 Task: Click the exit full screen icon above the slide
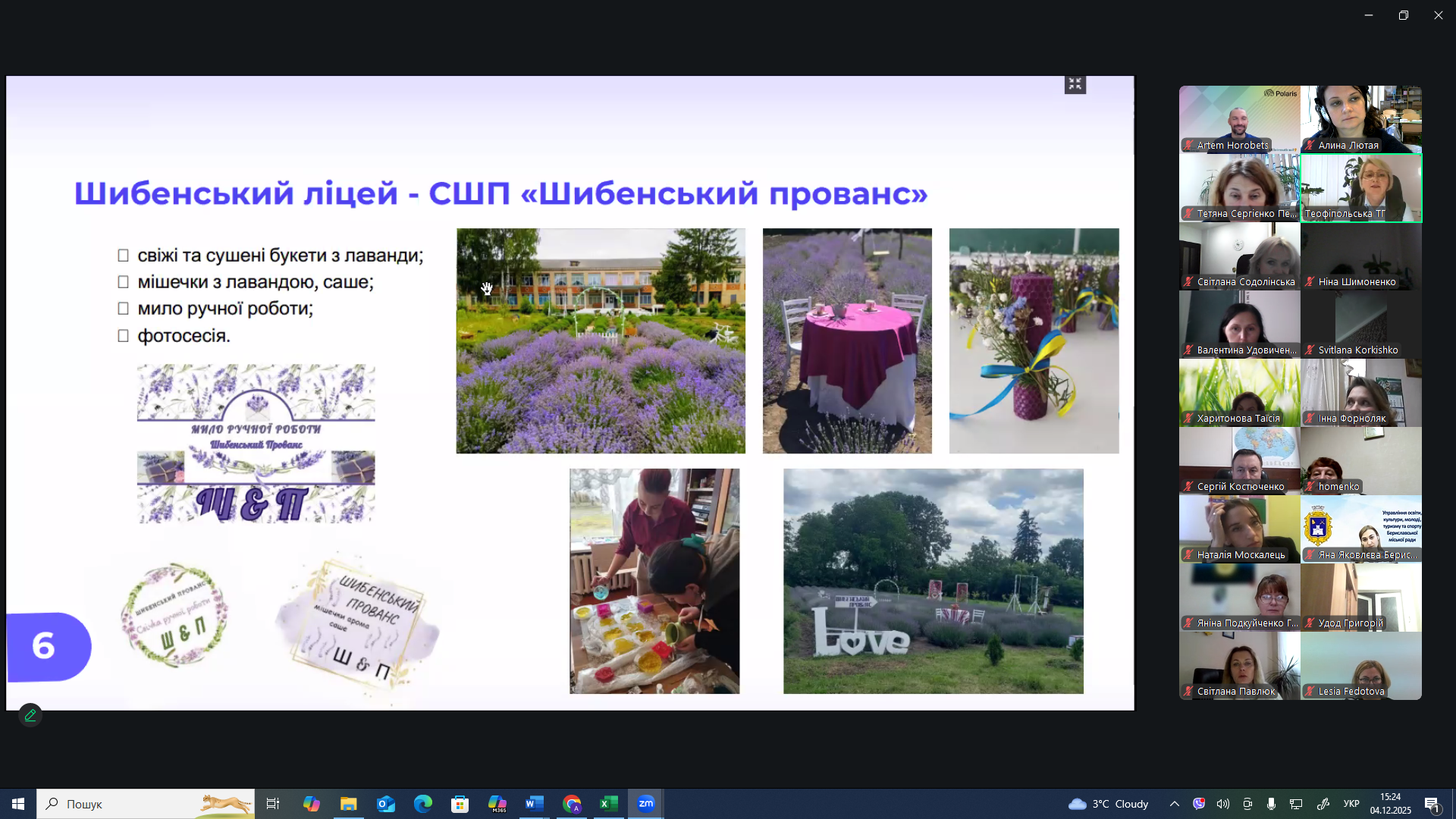pyautogui.click(x=1075, y=84)
